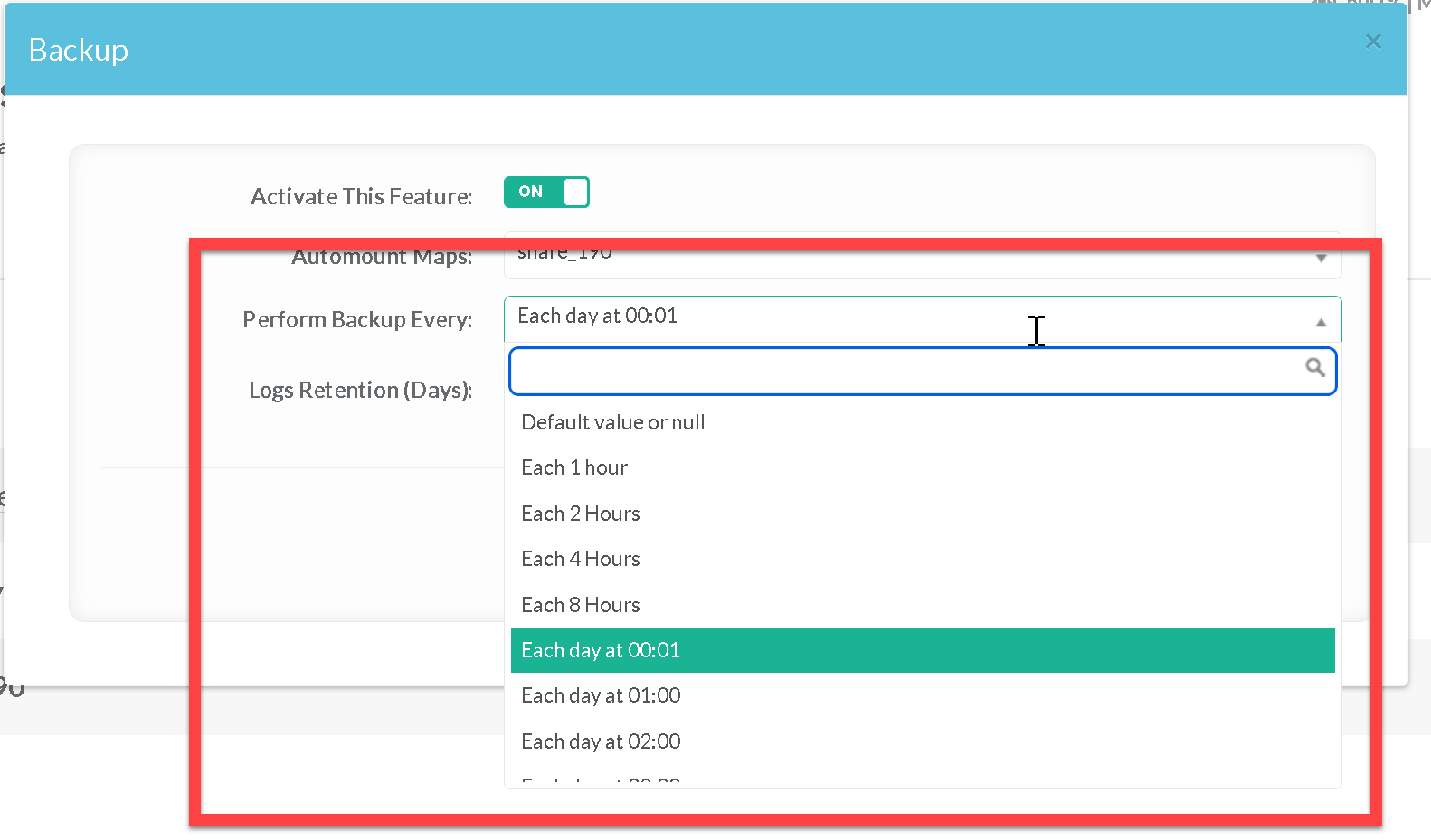Close the Backup dialog
Image resolution: width=1431 pixels, height=840 pixels.
tap(1373, 42)
